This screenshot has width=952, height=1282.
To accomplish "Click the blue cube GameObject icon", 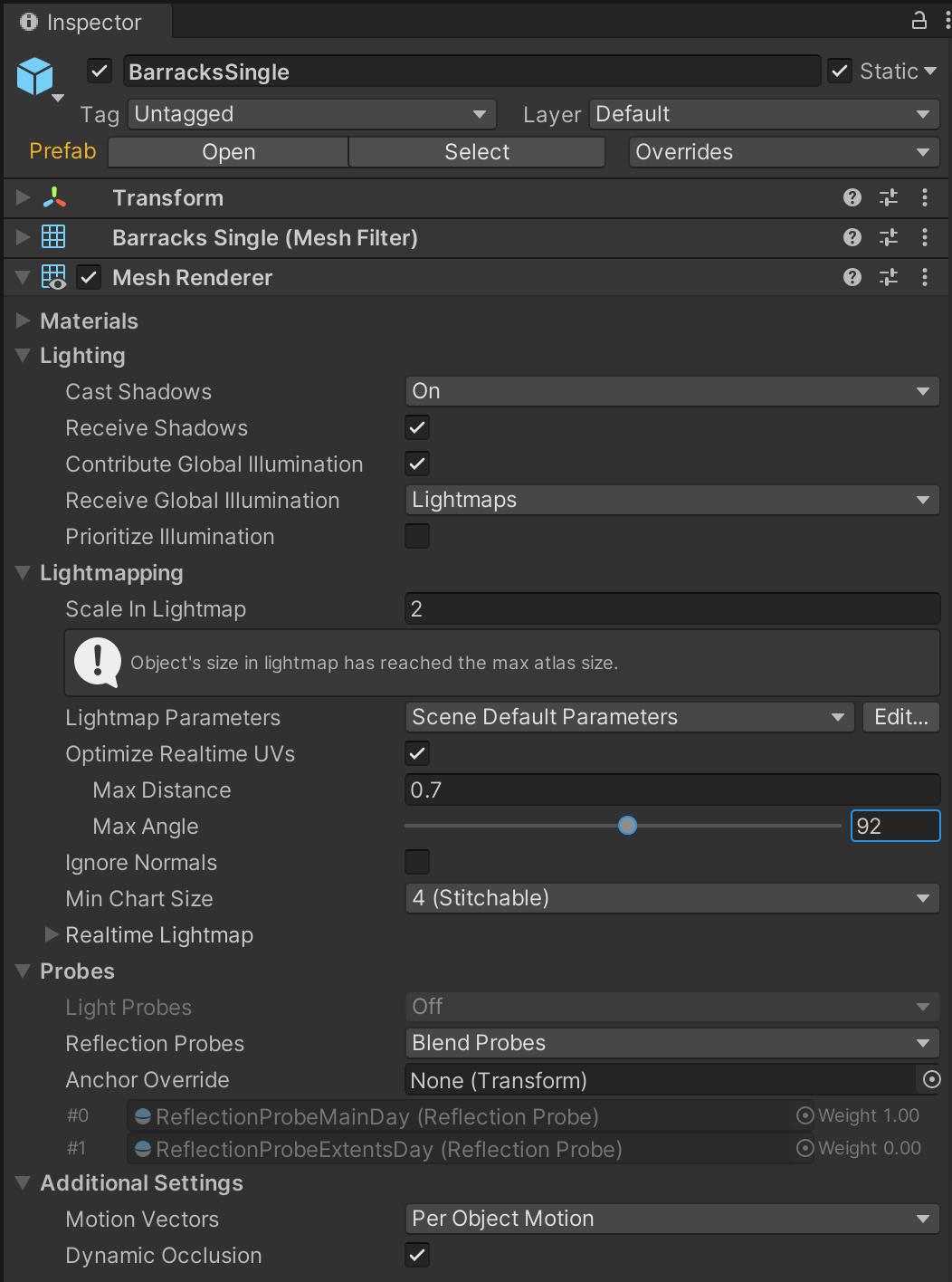I will [x=35, y=76].
